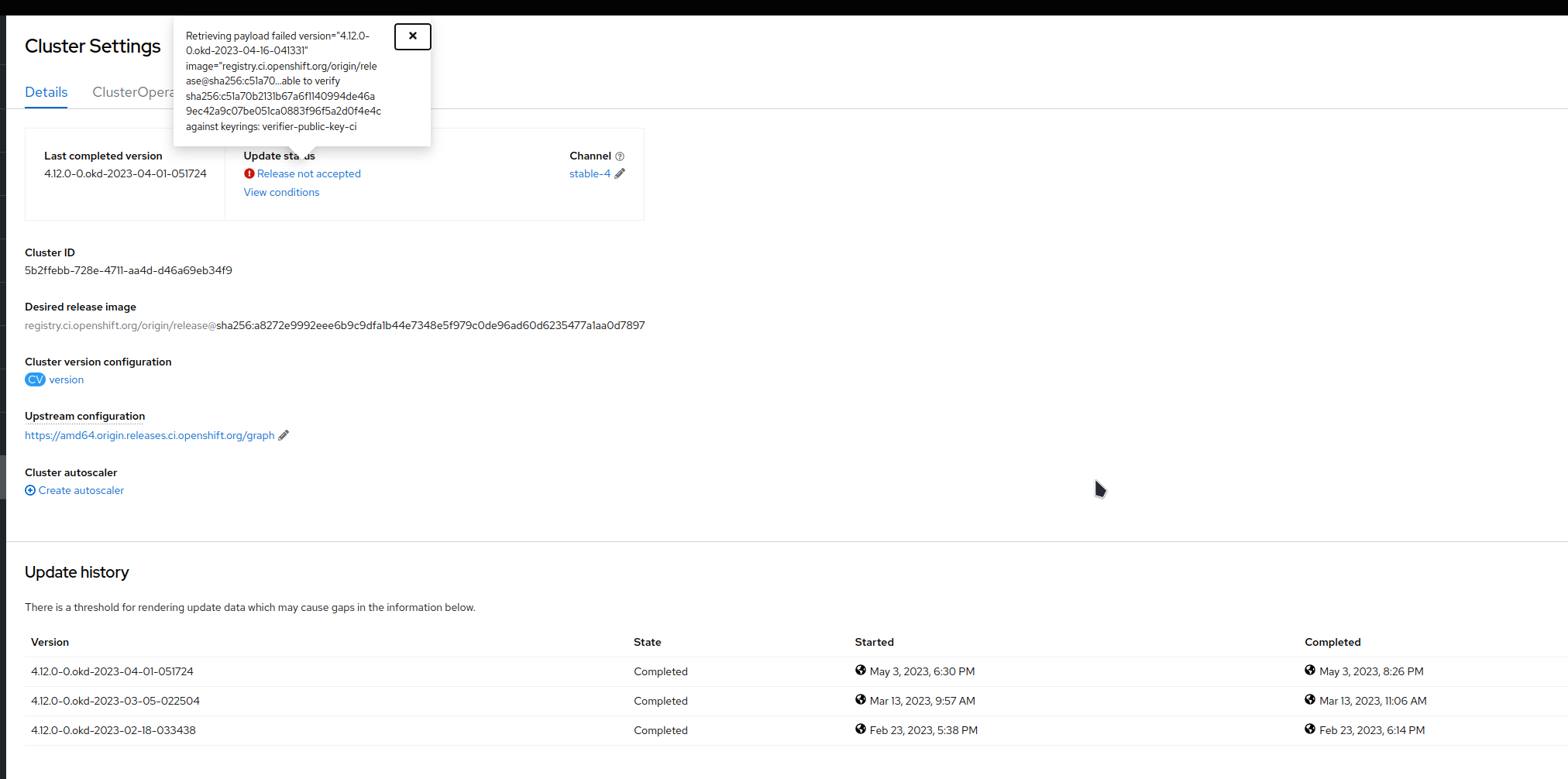Switch to the ClusterOperators tab
The height and width of the screenshot is (779, 1568).
click(x=133, y=92)
